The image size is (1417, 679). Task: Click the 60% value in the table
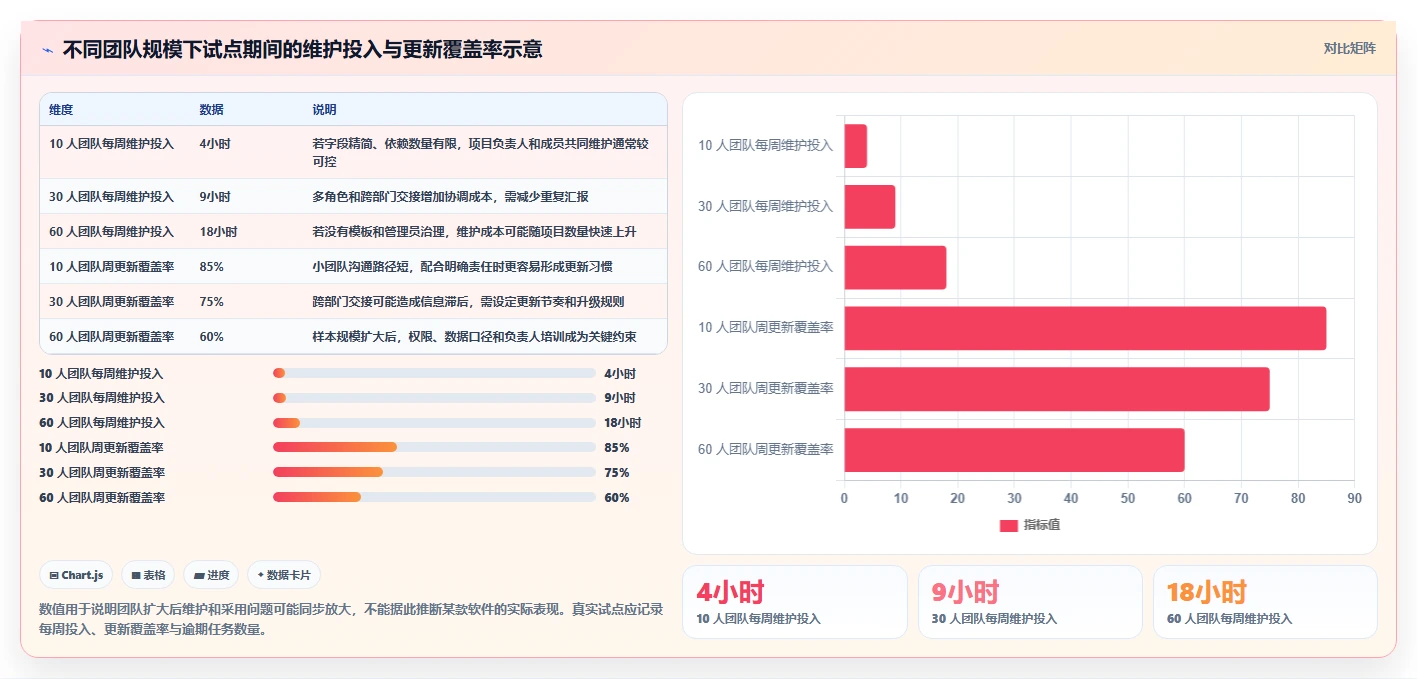(x=211, y=337)
